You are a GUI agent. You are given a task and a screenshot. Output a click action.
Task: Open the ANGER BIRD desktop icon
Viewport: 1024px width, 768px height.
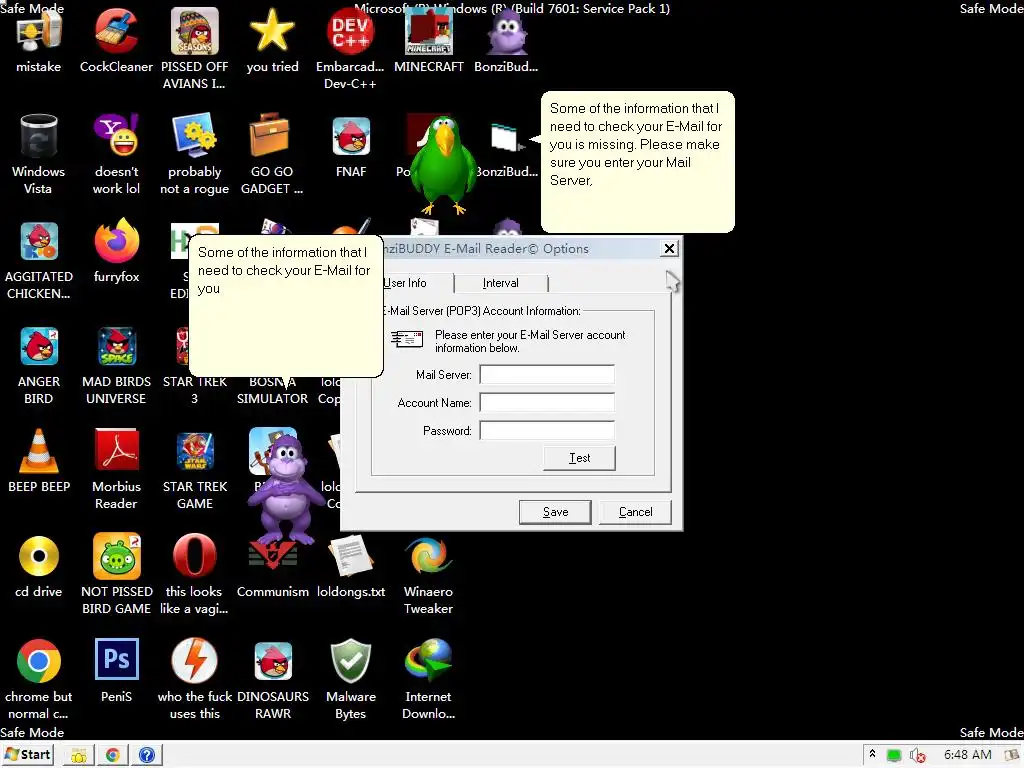tap(39, 346)
